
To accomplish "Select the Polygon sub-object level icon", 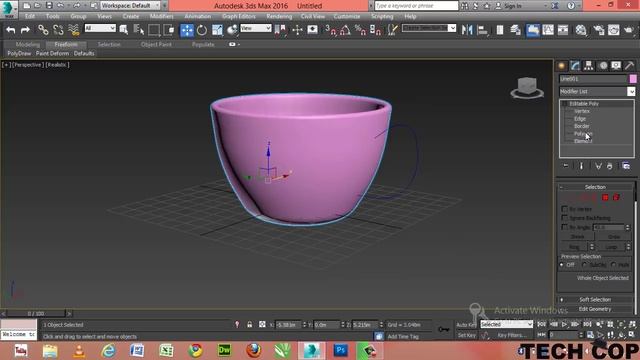I will (605, 198).
